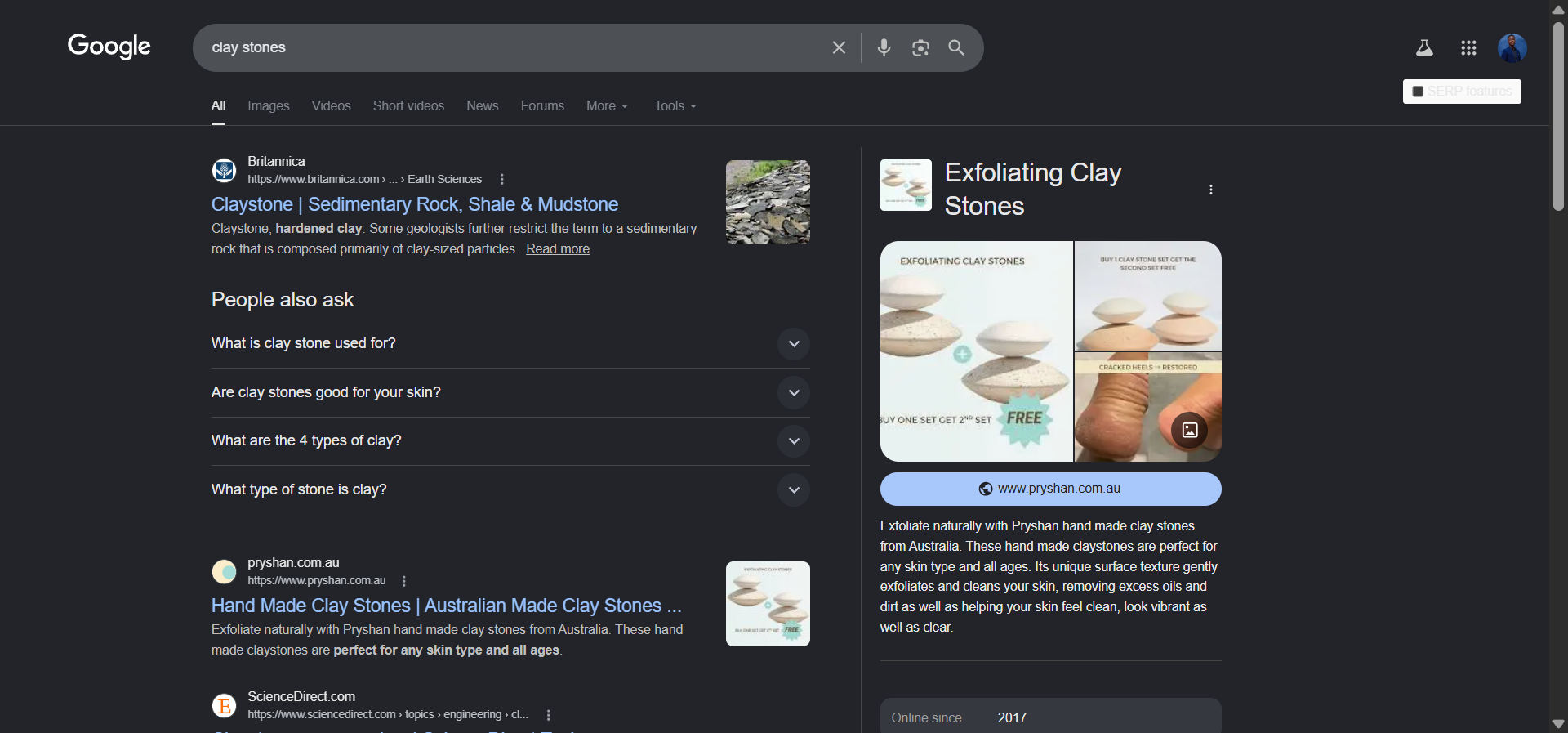Open more options for ScienceDirect result
The height and width of the screenshot is (733, 1568).
[548, 715]
